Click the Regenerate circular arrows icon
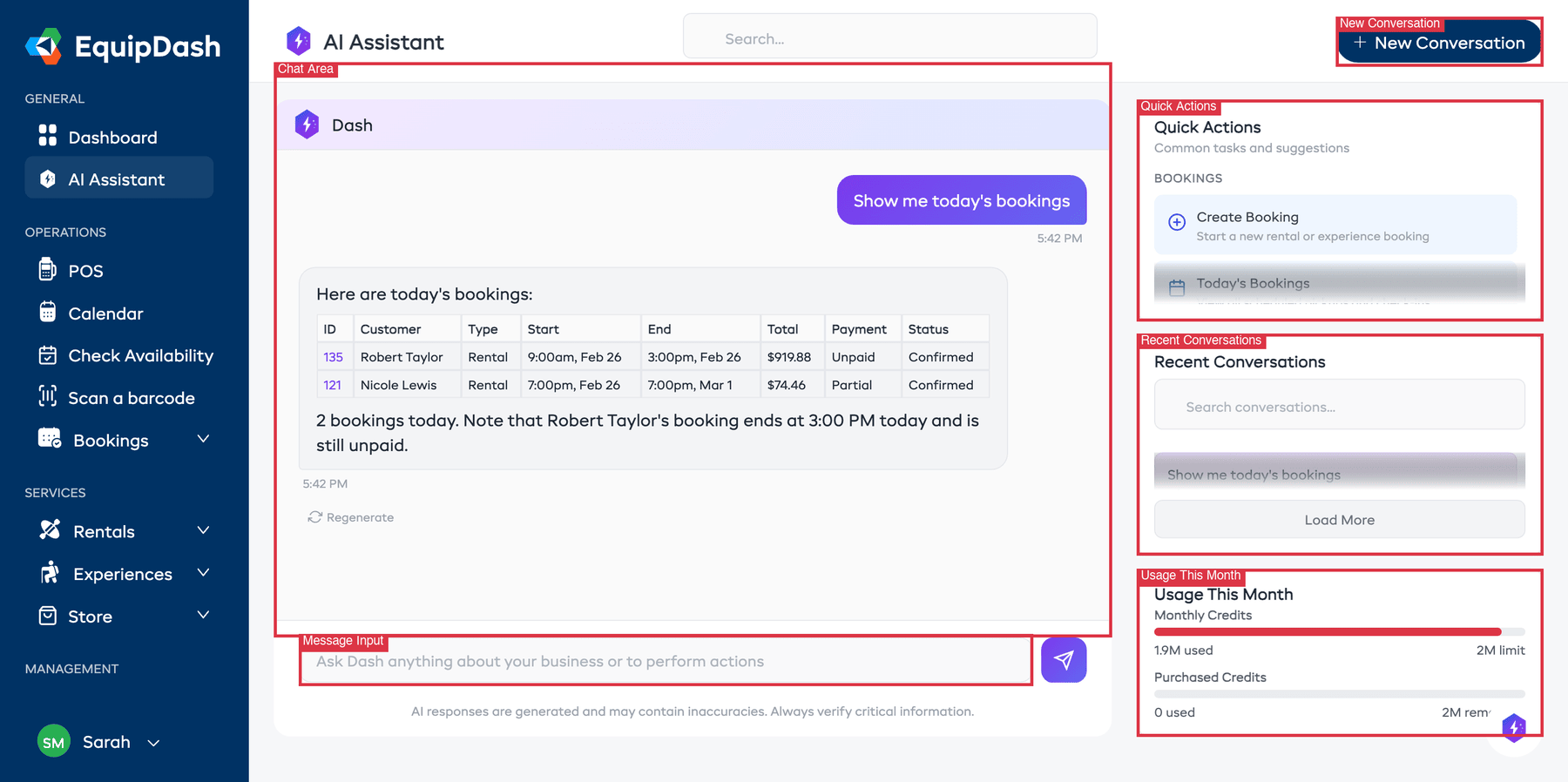 click(x=314, y=517)
